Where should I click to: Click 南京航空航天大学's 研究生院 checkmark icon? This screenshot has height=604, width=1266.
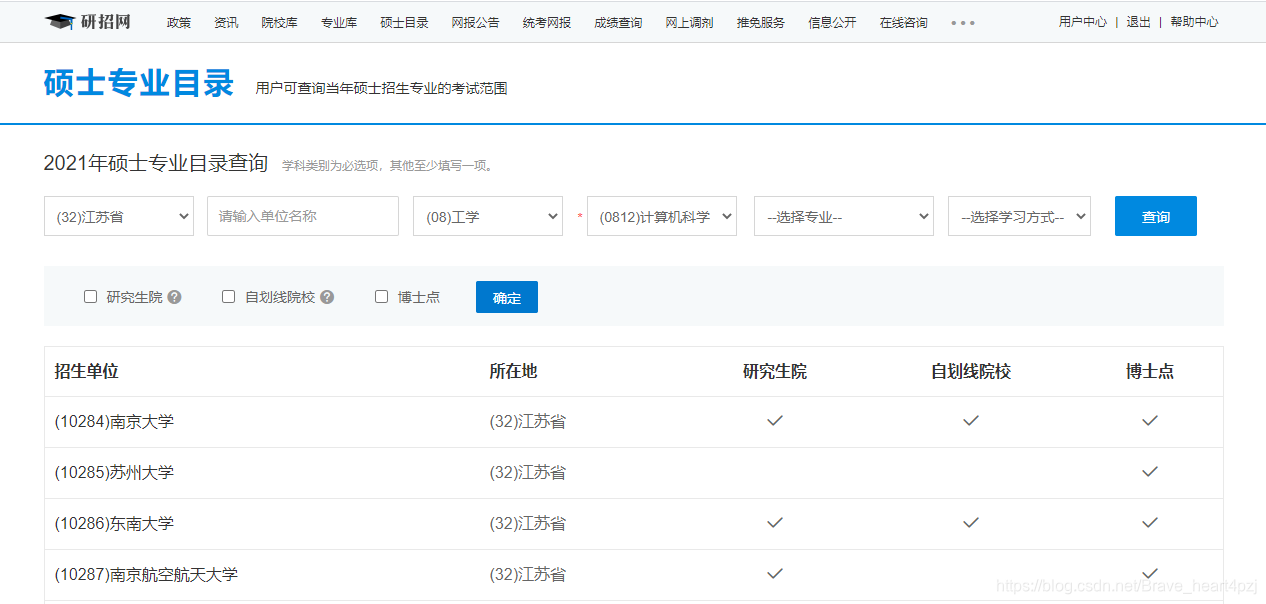tap(775, 573)
